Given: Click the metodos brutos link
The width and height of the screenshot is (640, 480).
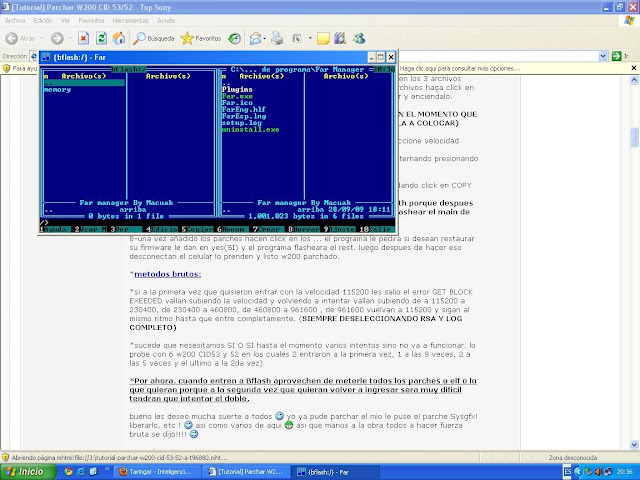Looking at the screenshot, I should [x=166, y=273].
